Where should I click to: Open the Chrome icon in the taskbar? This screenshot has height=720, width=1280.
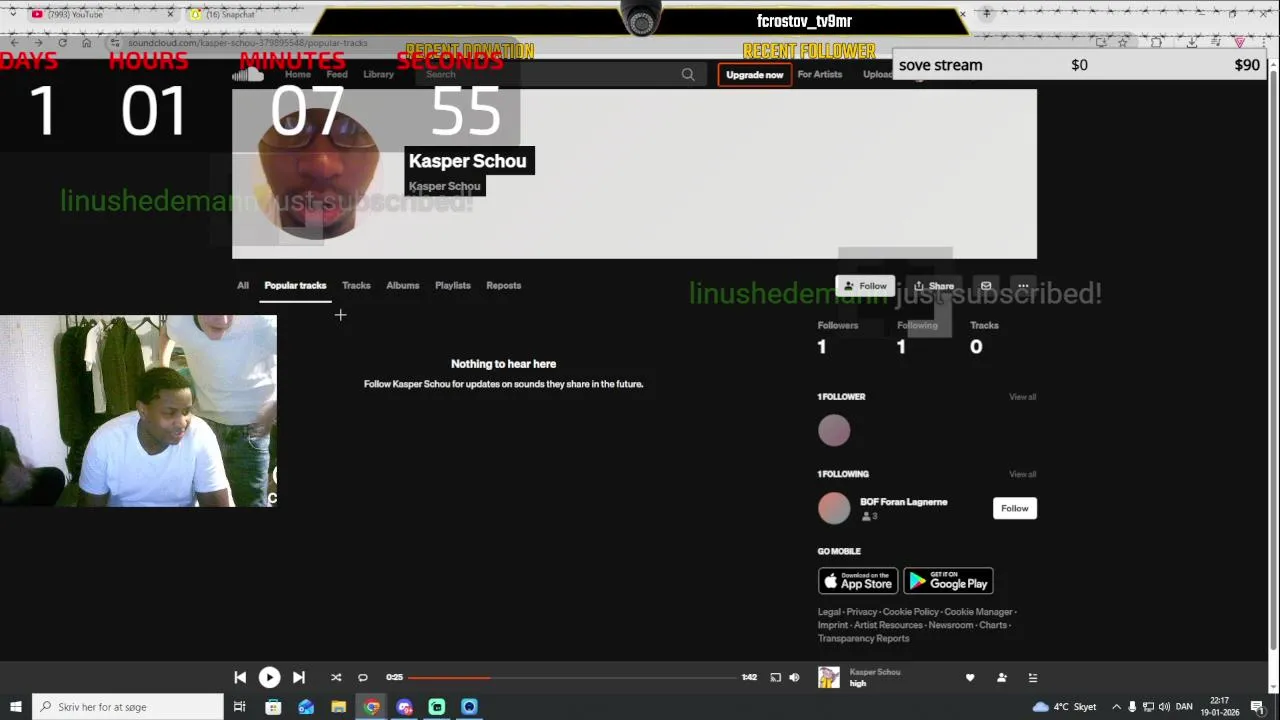click(372, 707)
